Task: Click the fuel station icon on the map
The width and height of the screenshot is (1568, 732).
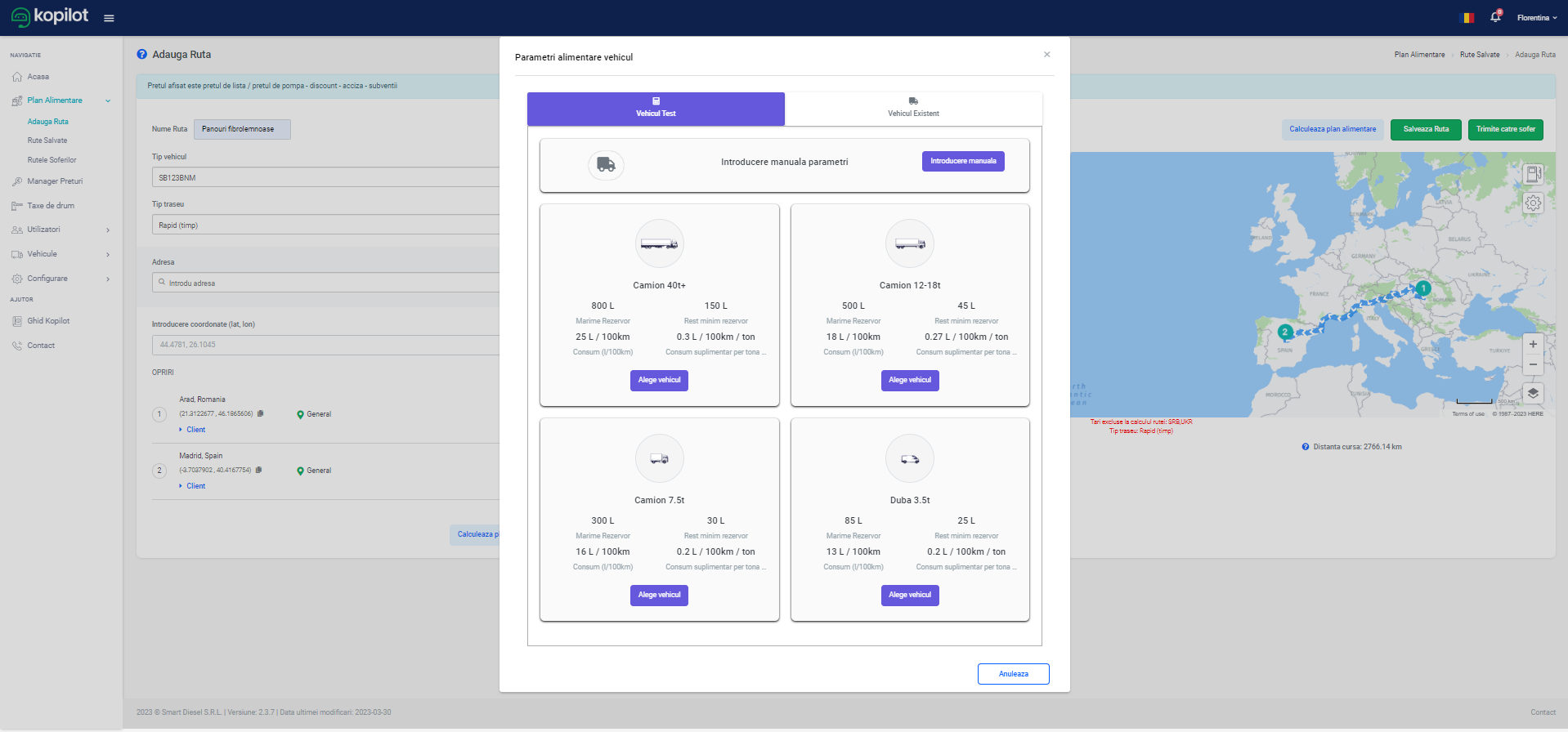Action: 1533,174
